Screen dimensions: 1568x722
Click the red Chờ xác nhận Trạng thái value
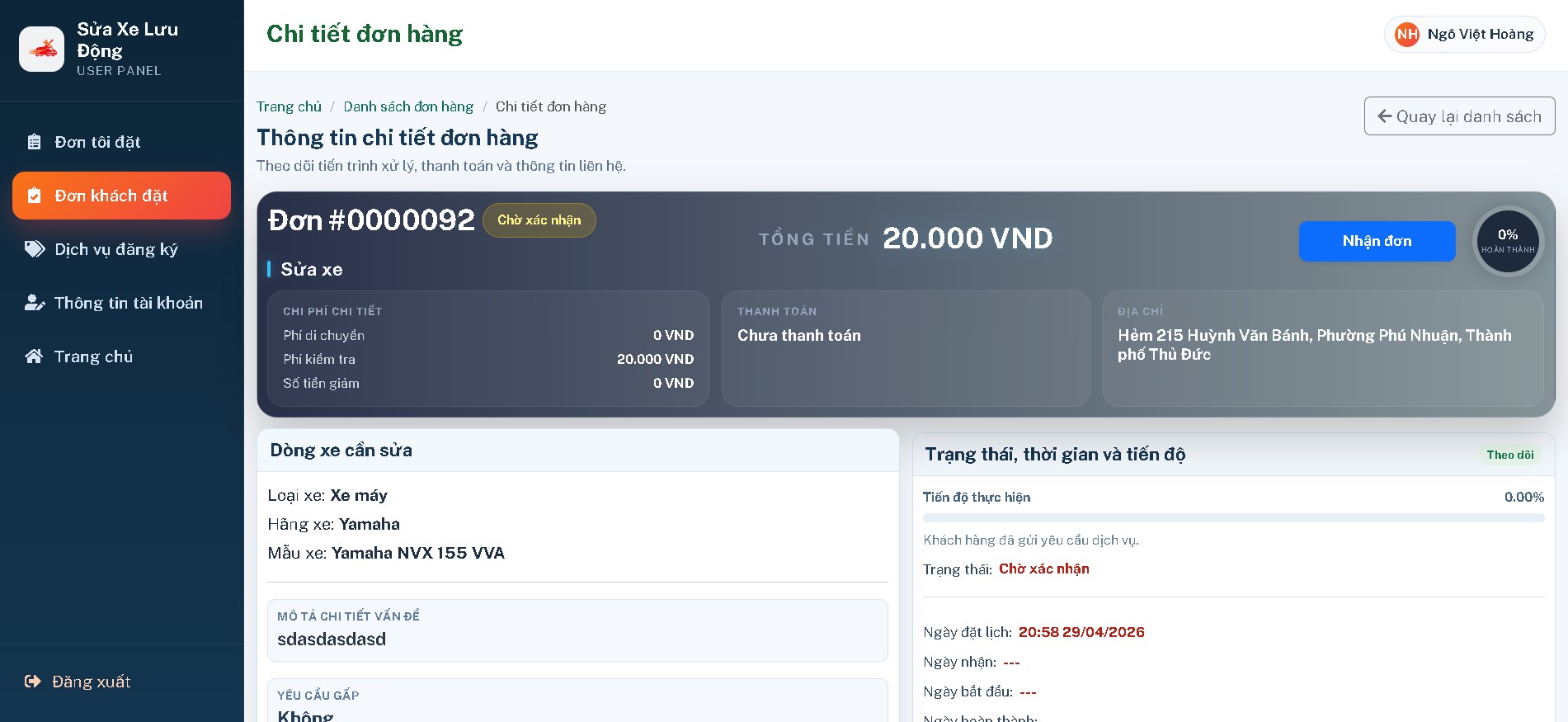click(x=1044, y=569)
